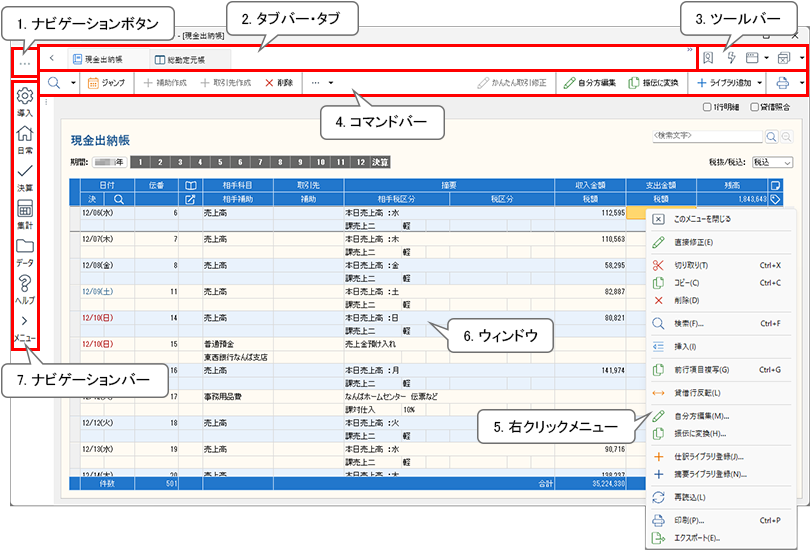Click ライブラリ追加 in the command bar

click(724, 83)
